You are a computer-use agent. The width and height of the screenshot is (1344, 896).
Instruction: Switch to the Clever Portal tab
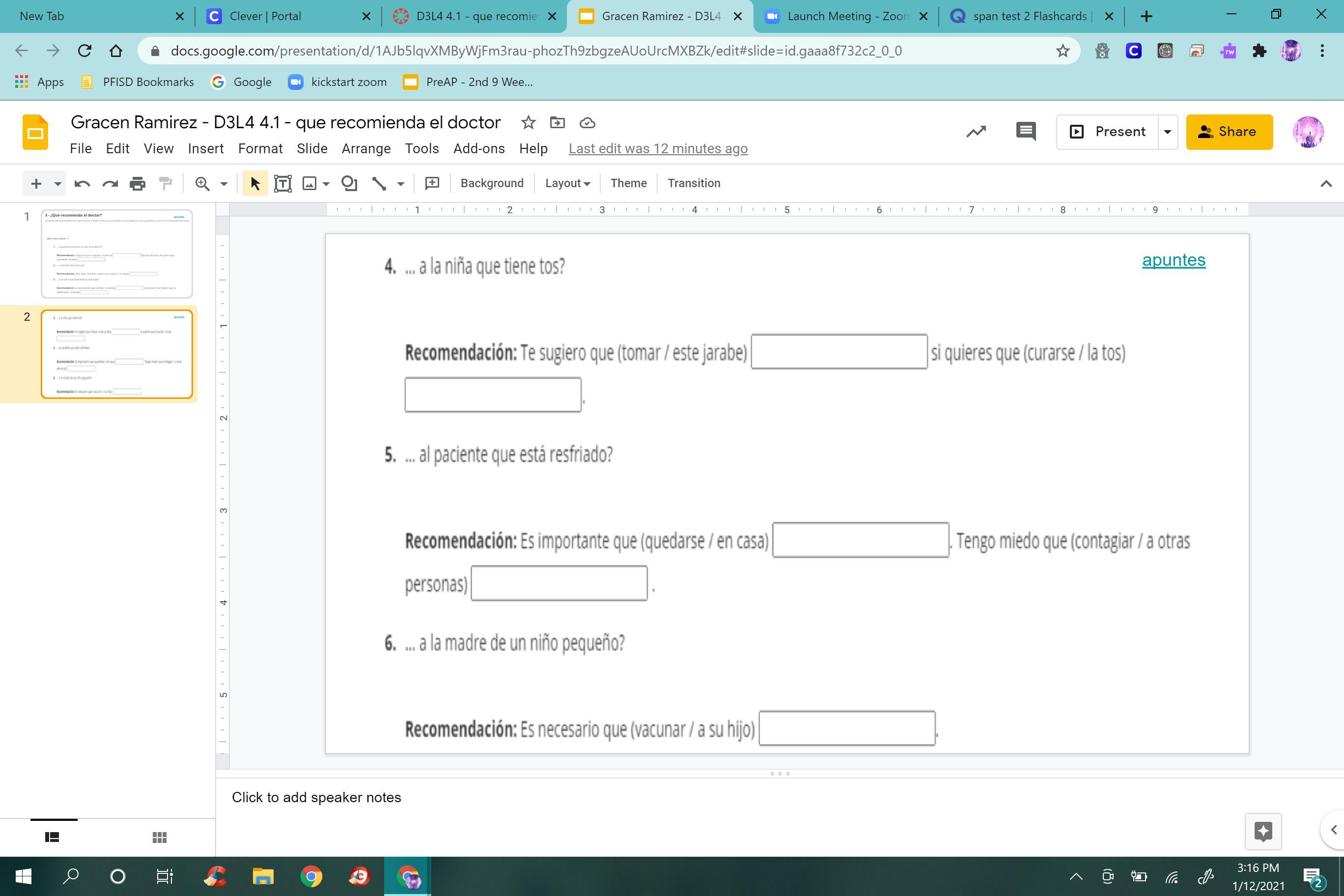click(x=265, y=16)
